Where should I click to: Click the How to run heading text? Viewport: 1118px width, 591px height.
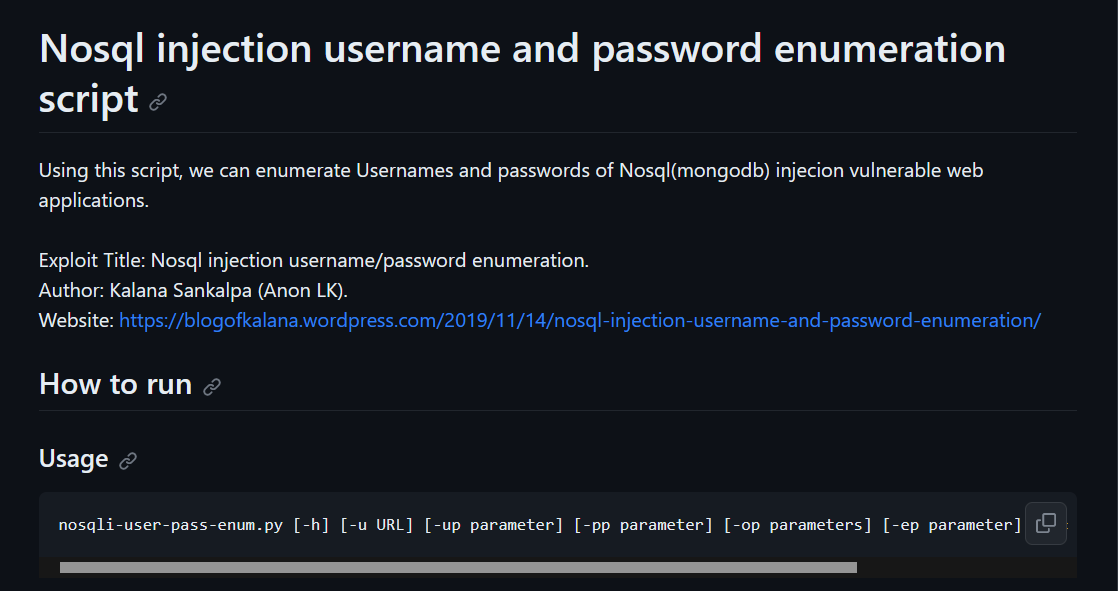116,384
